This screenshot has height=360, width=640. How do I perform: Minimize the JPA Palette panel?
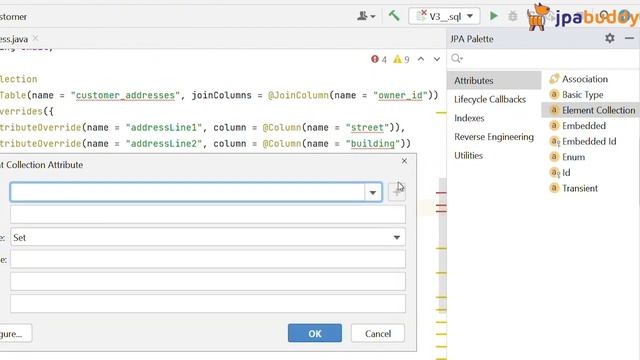click(629, 38)
